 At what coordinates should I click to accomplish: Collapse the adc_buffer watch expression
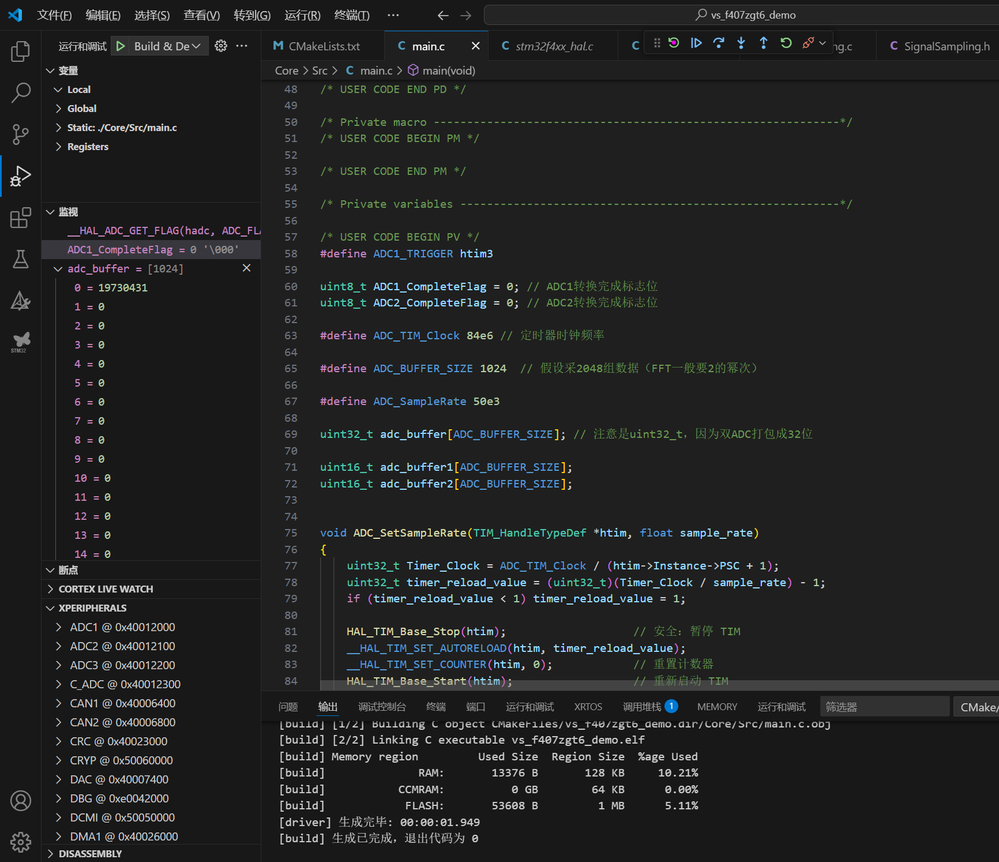pyautogui.click(x=58, y=269)
